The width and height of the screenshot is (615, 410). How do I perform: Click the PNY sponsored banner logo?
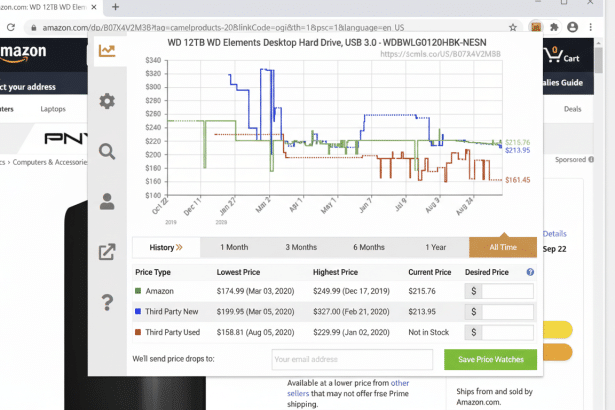coord(65,138)
